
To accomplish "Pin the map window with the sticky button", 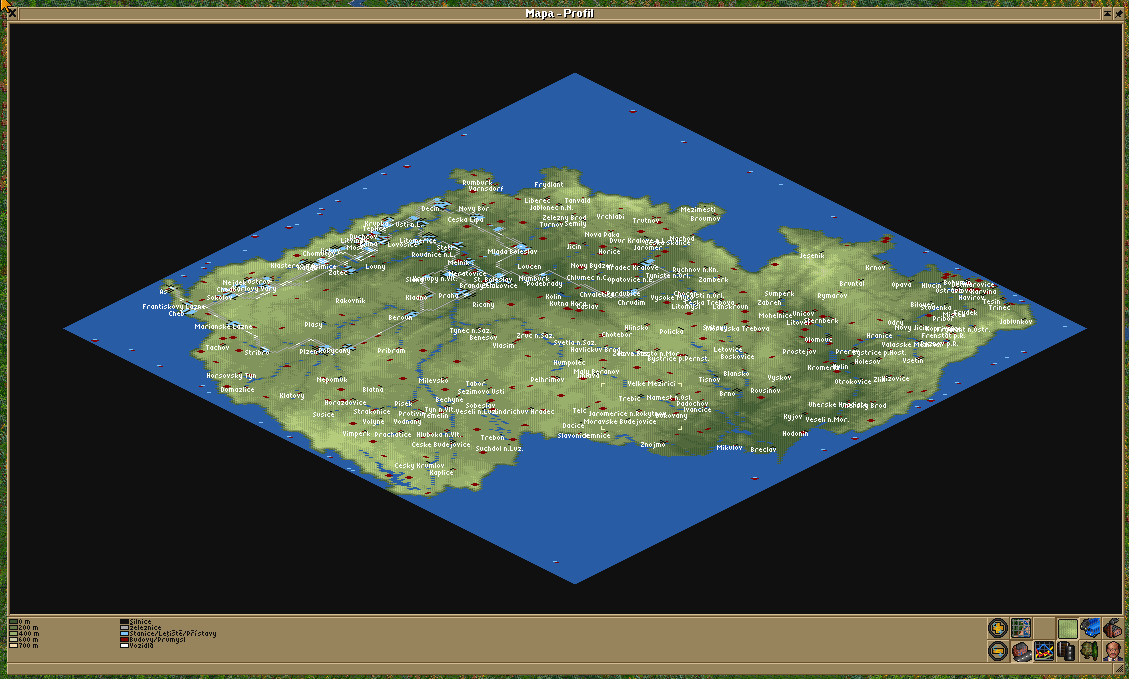I will (x=1118, y=13).
